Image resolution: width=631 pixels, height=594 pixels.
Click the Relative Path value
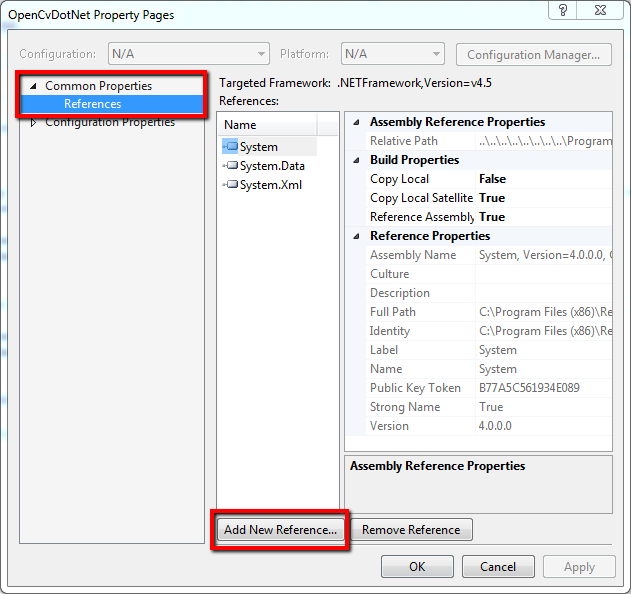544,141
